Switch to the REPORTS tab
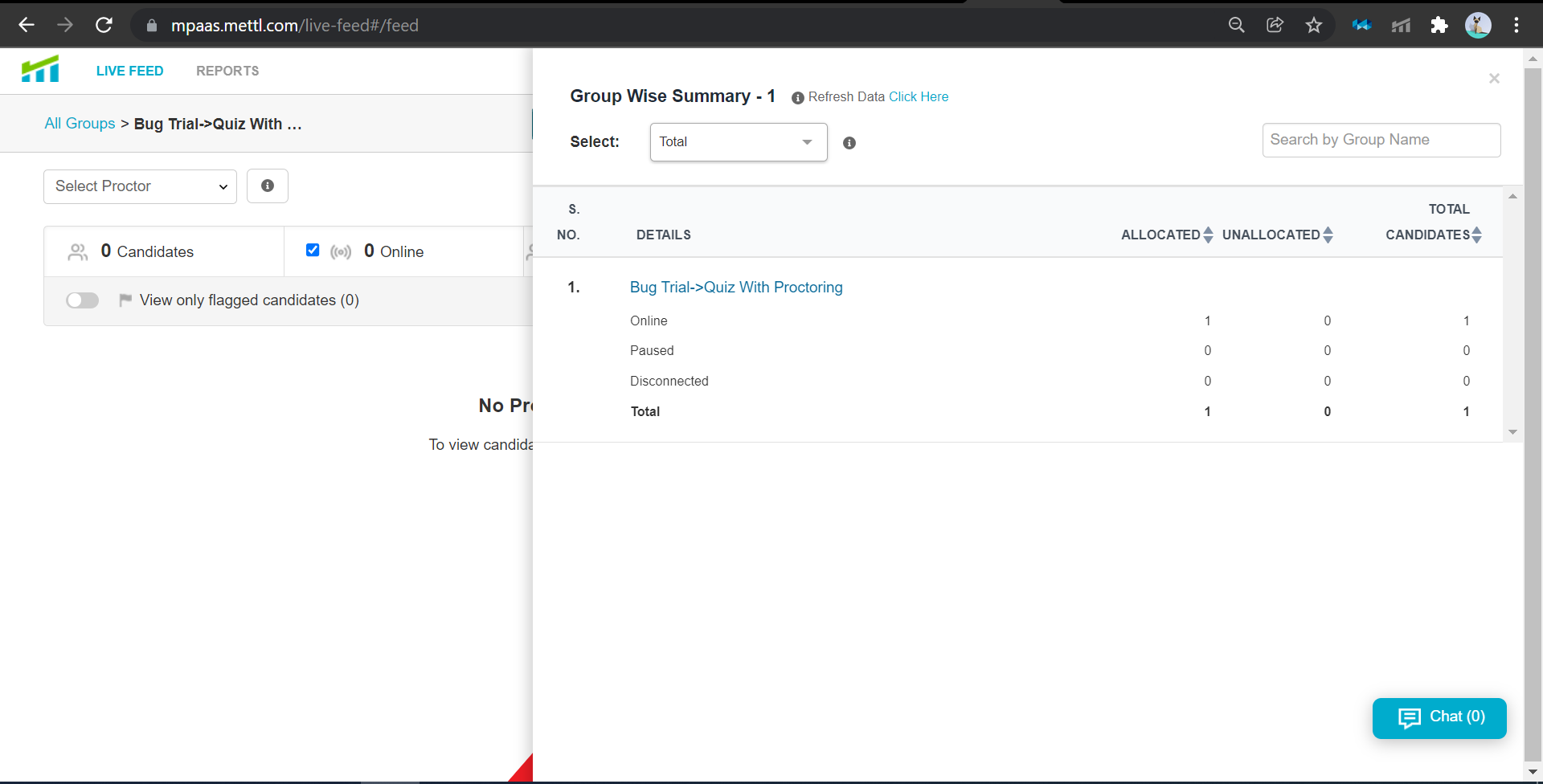 tap(227, 71)
